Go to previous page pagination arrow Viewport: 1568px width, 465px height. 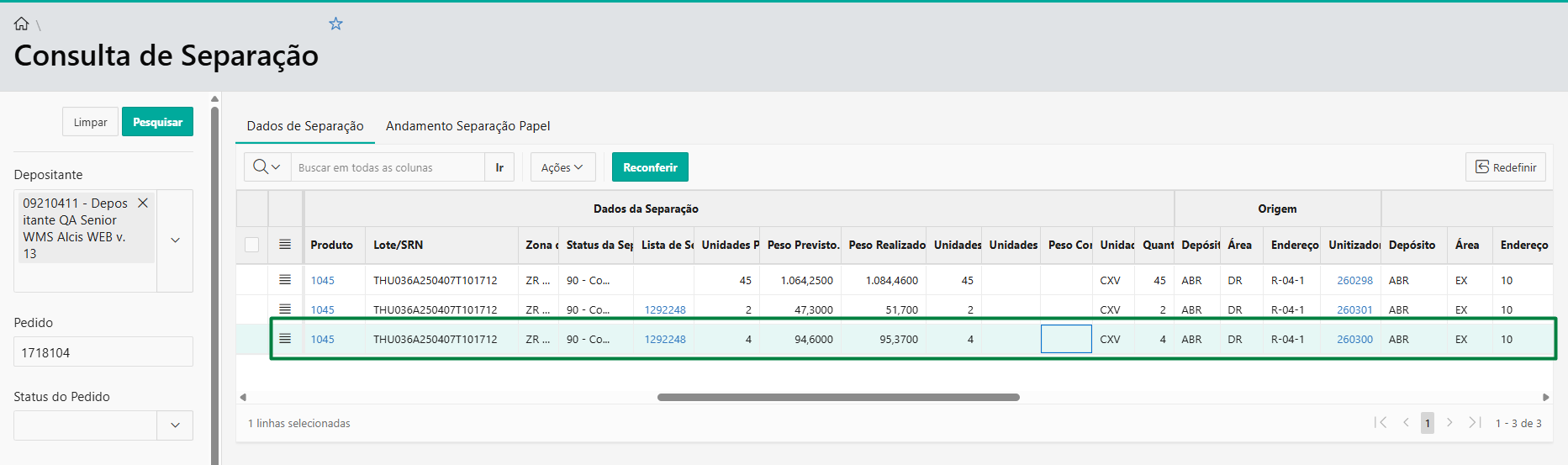click(1406, 423)
